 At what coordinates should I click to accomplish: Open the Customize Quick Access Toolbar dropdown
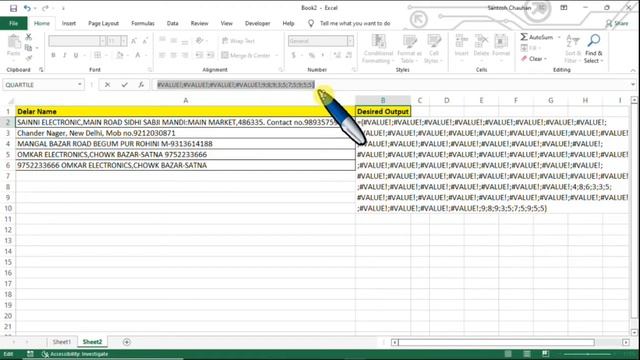63,8
